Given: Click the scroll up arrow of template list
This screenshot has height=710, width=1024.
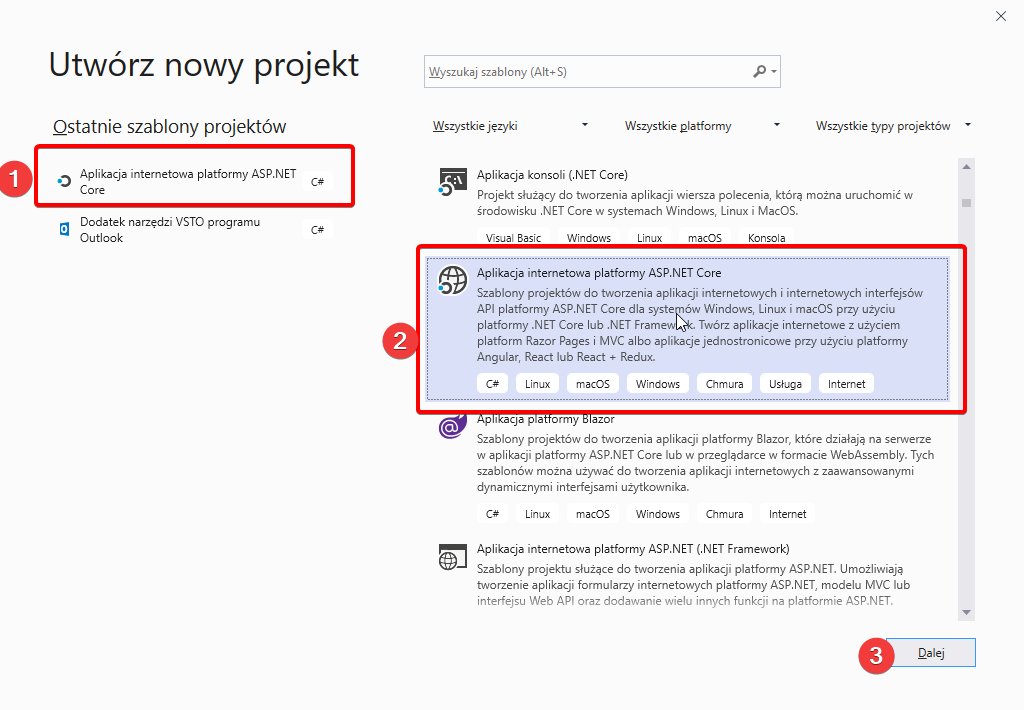Looking at the screenshot, I should tap(966, 166).
